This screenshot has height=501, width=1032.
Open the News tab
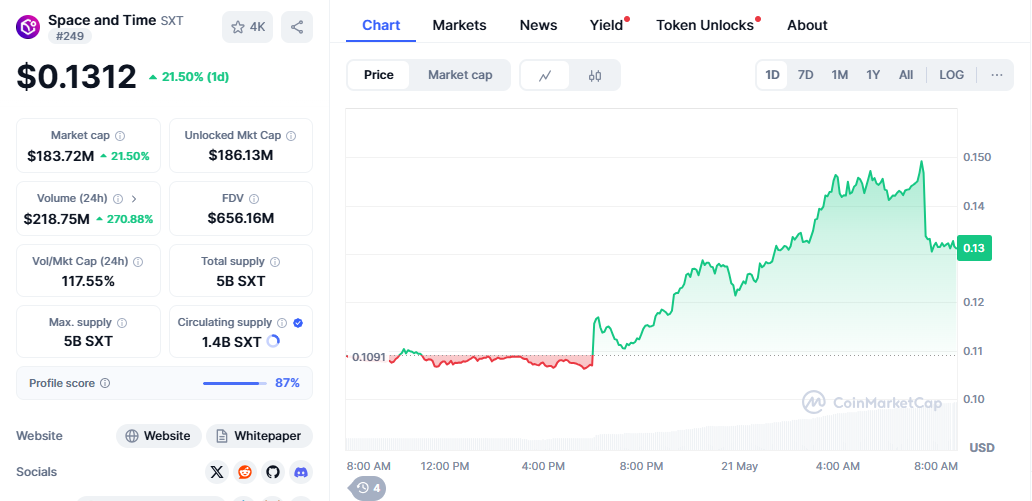(538, 26)
